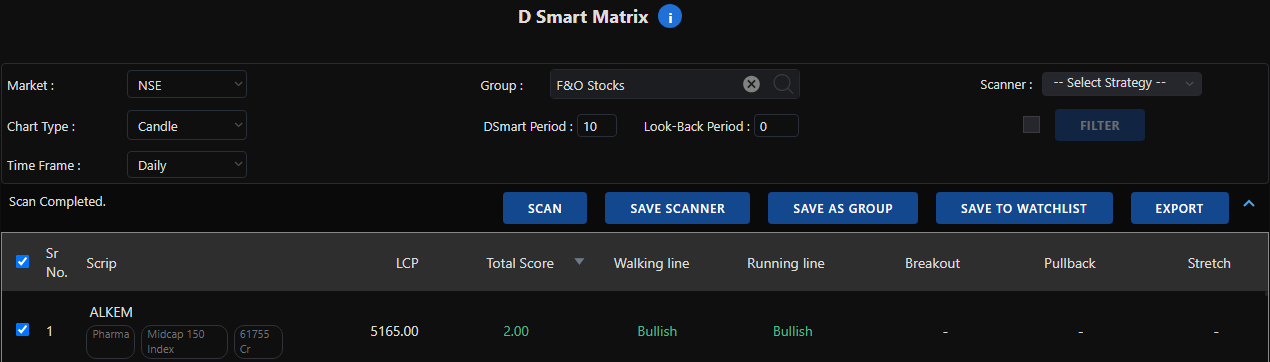This screenshot has height=362, width=1270.
Task: Click the 61755 Cr market cap tag
Action: (x=257, y=341)
